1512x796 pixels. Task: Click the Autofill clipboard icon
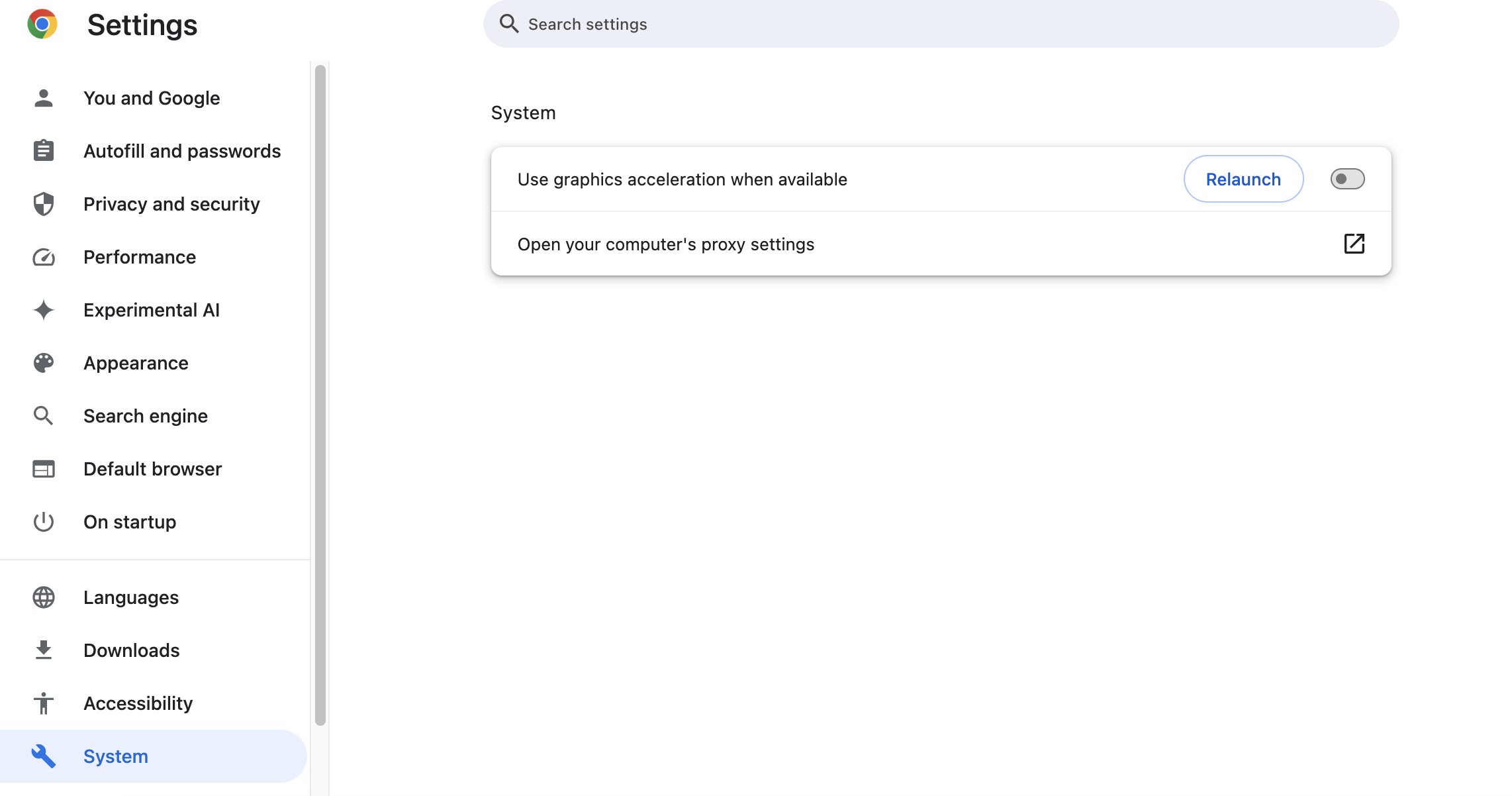pyautogui.click(x=44, y=151)
